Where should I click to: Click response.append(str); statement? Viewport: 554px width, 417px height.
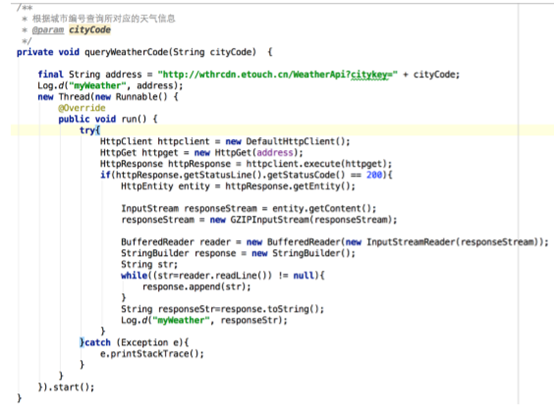[x=196, y=287]
